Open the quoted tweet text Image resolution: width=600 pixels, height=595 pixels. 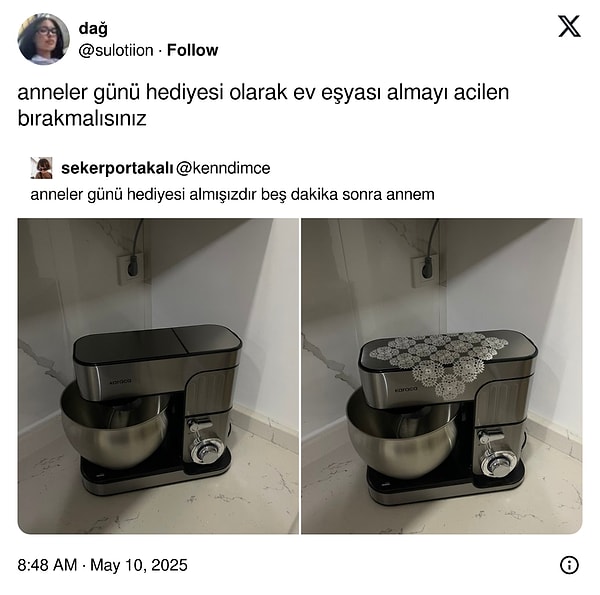coord(232,194)
